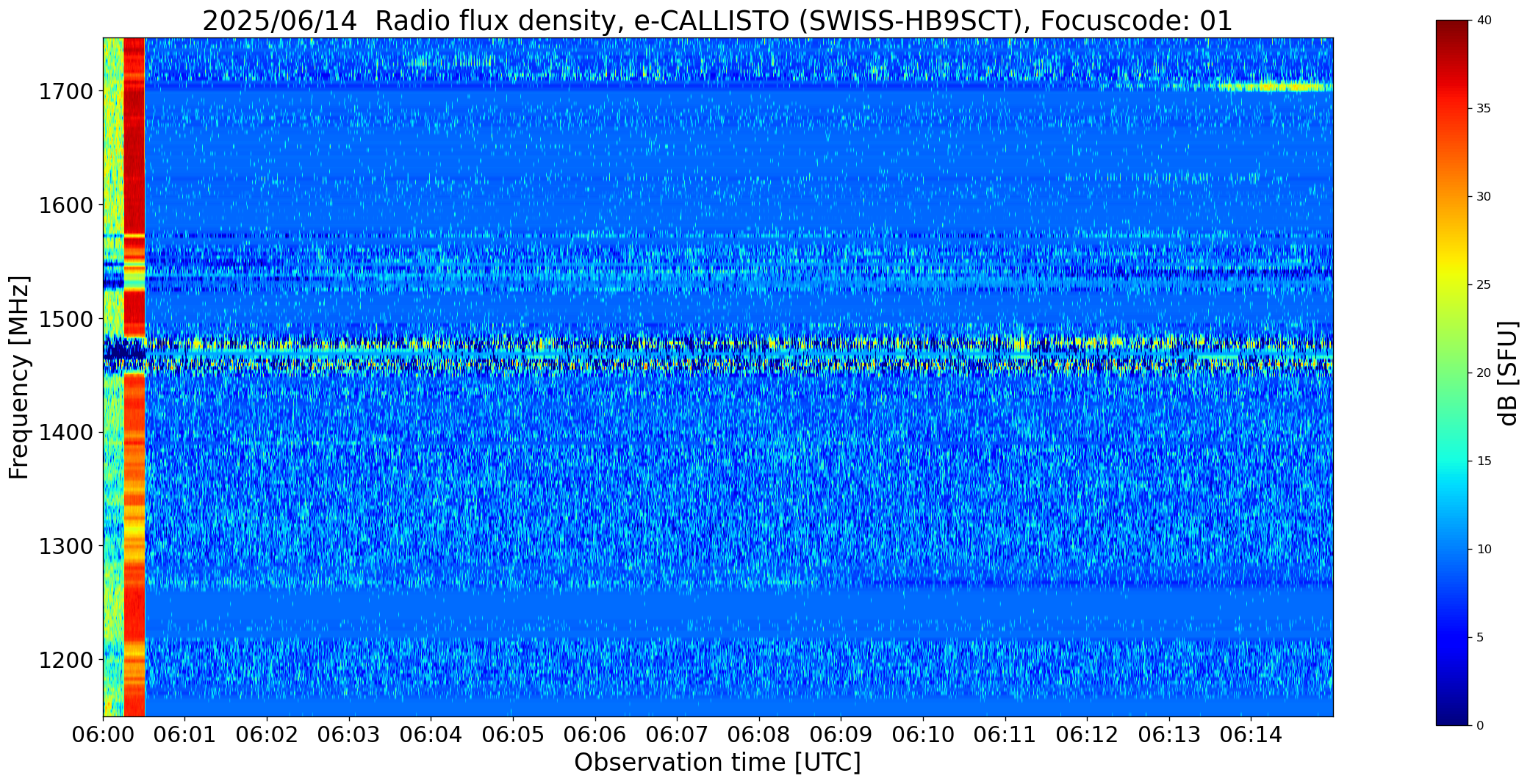Click the 06:11 time tick label
Viewport: 1530px width, 784px height.
pos(1005,735)
